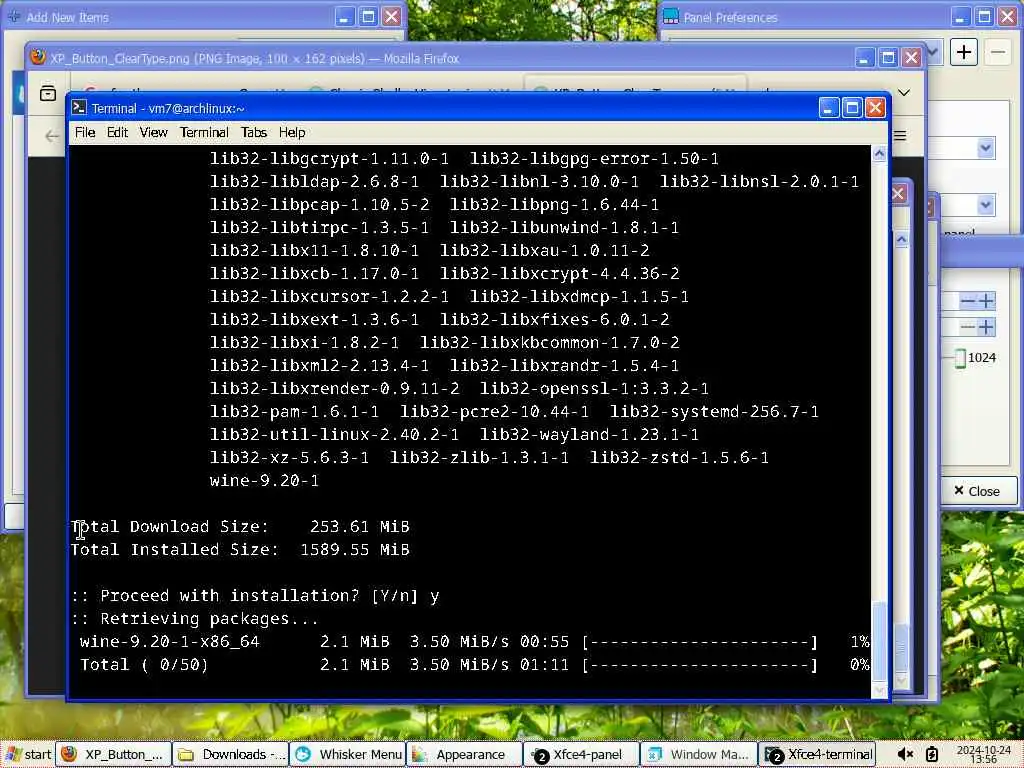Switch to XP_Button Firefox taskbar item
The height and width of the screenshot is (768, 1024).
point(114,754)
